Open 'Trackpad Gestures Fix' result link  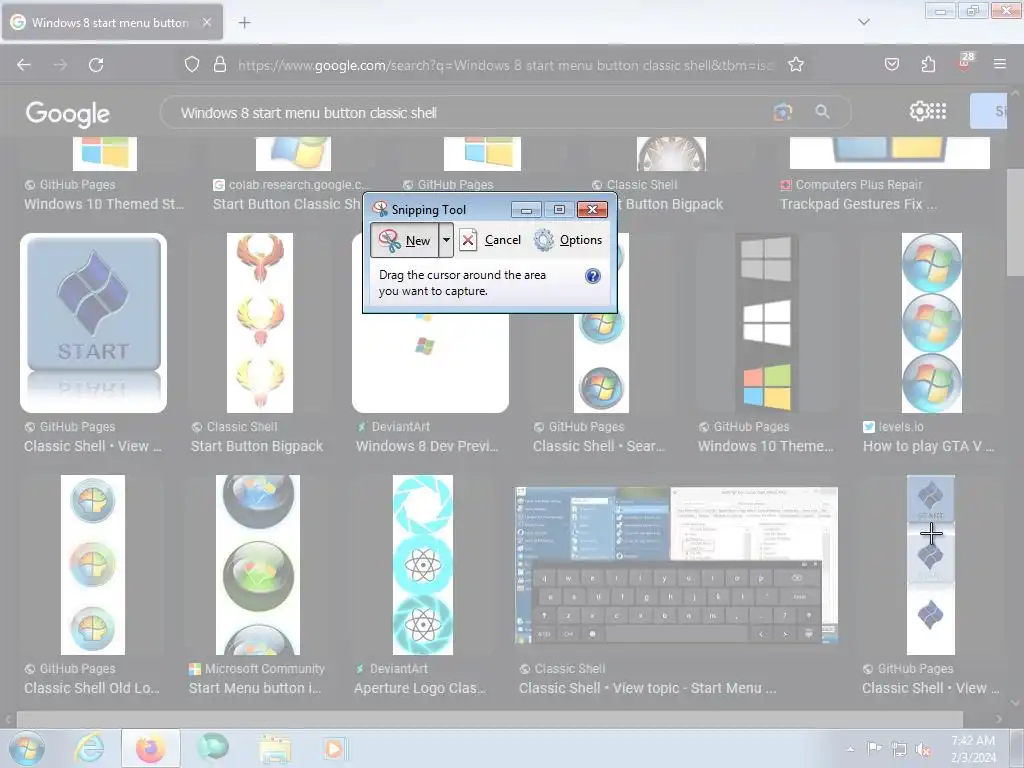(858, 204)
